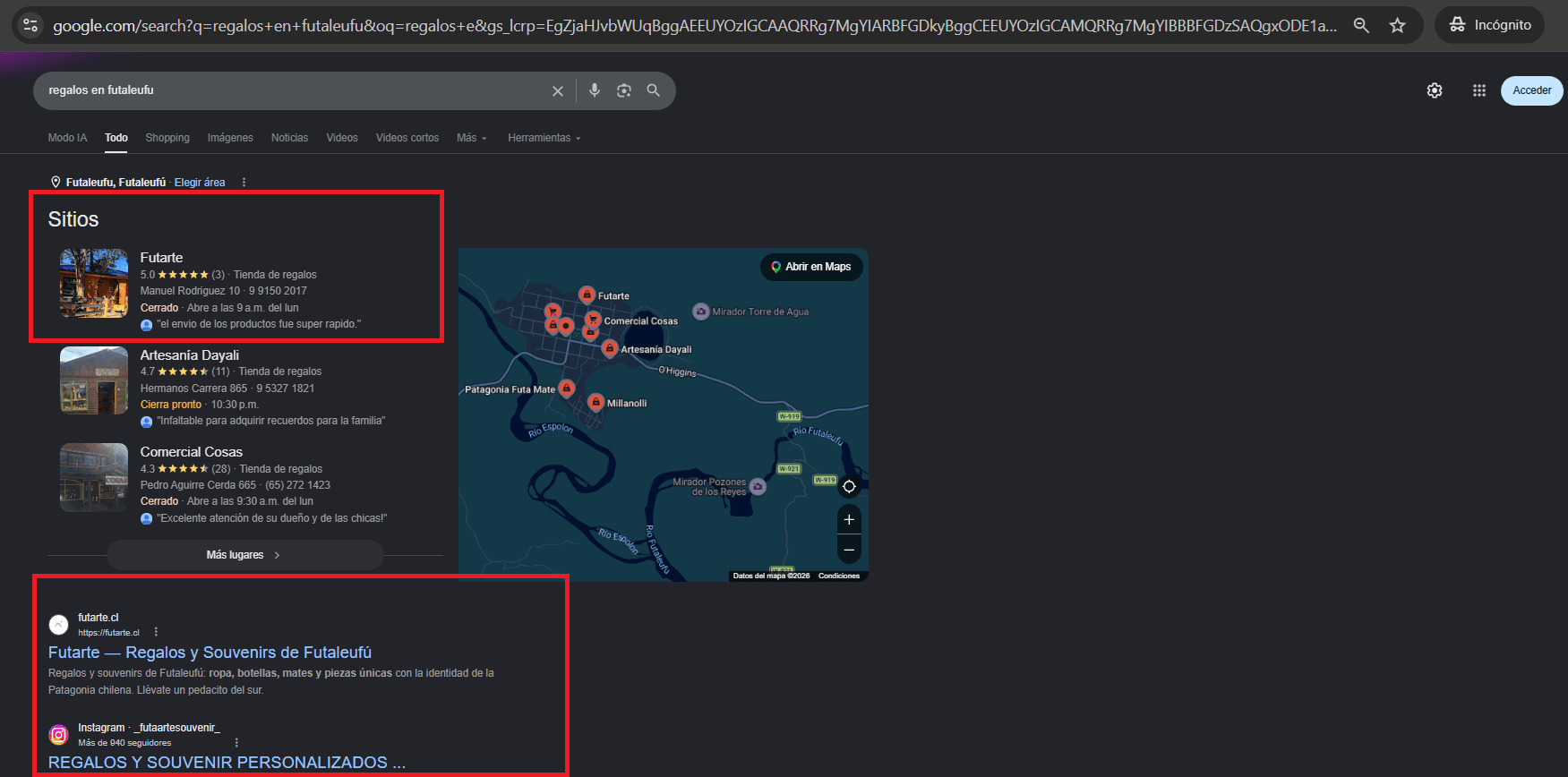Start voice search with the microphone icon
Screen dimensions: 1568x777
click(595, 90)
